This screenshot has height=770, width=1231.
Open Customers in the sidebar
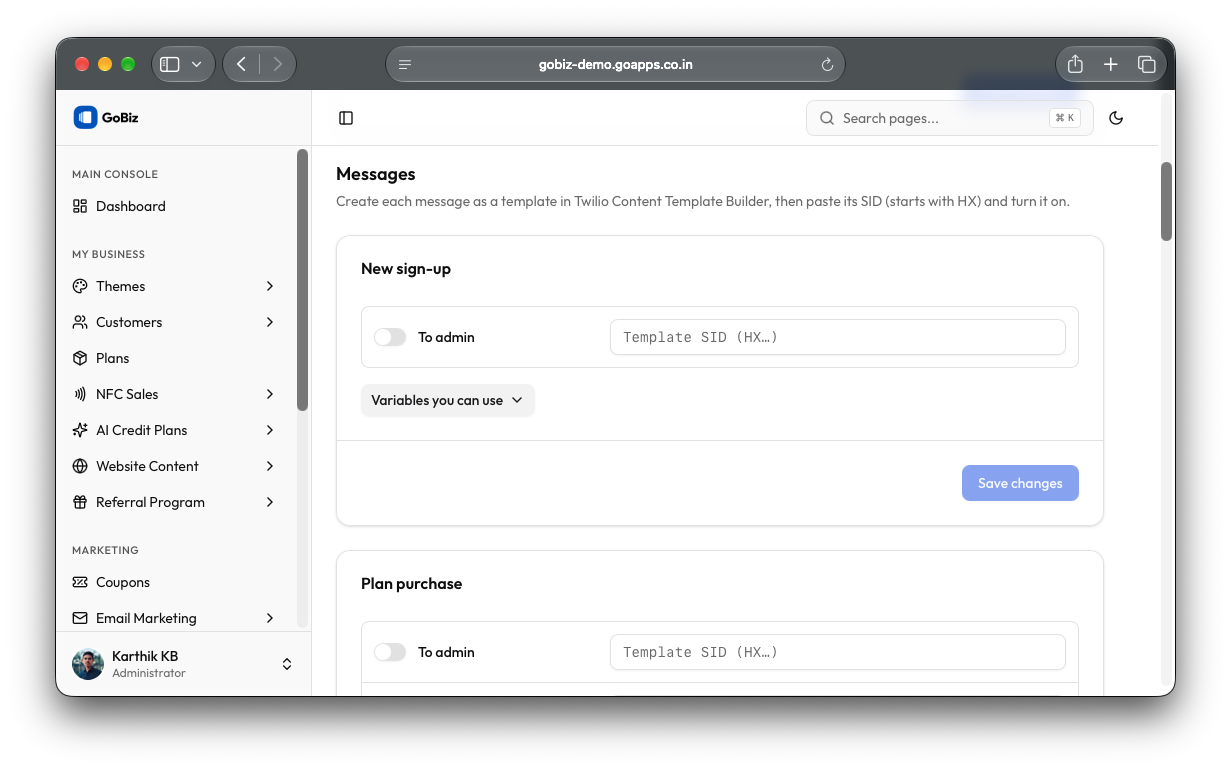point(174,322)
